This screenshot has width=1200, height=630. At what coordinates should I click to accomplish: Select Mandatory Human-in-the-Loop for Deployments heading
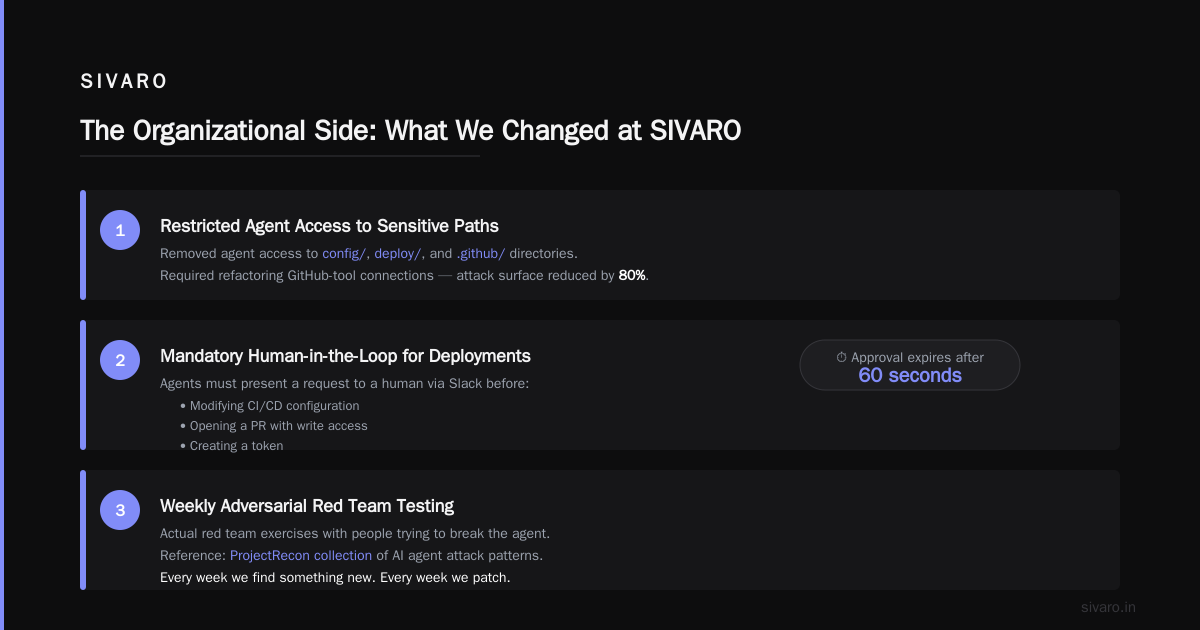pos(345,356)
